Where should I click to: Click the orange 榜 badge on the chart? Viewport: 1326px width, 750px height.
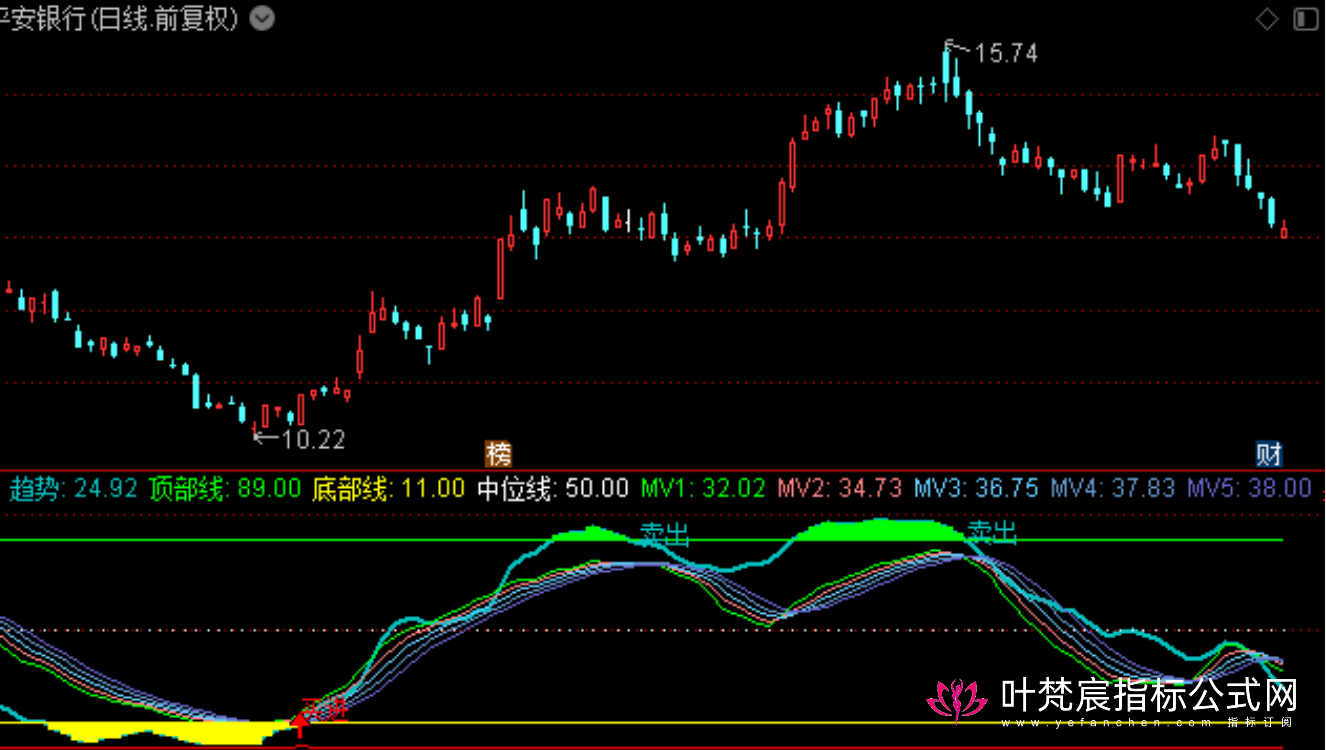pos(498,454)
